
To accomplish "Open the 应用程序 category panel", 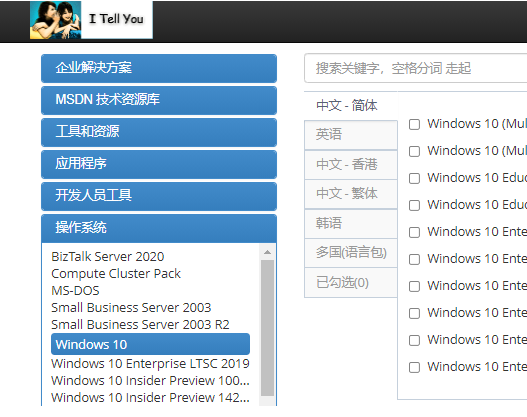I will pyautogui.click(x=159, y=164).
